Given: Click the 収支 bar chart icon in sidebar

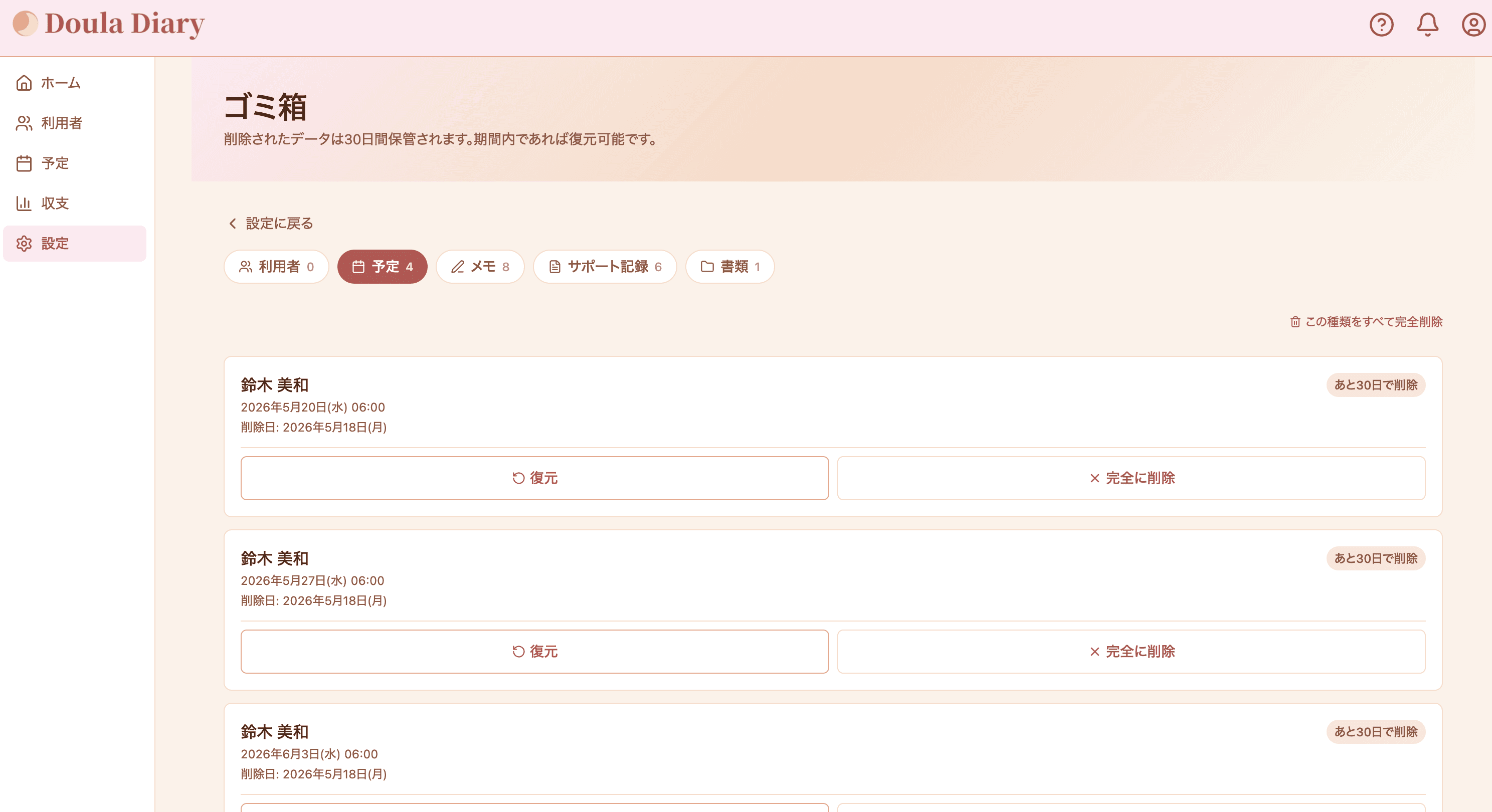Looking at the screenshot, I should tap(24, 204).
